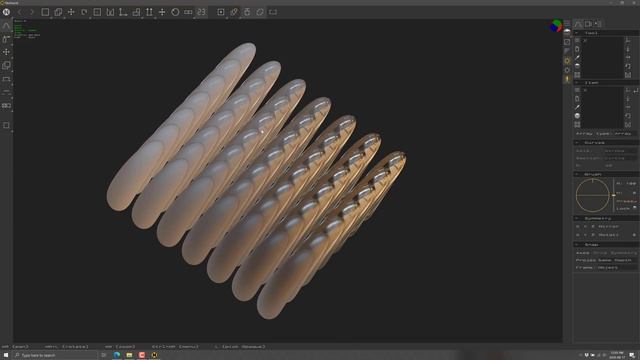This screenshot has width=640, height=360.
Task: Click the Grid button in Snap panel
Action: tap(600, 253)
